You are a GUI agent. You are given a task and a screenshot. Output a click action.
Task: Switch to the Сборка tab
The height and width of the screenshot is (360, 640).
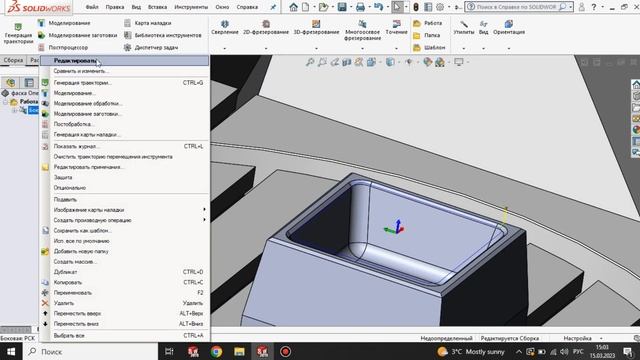13,60
